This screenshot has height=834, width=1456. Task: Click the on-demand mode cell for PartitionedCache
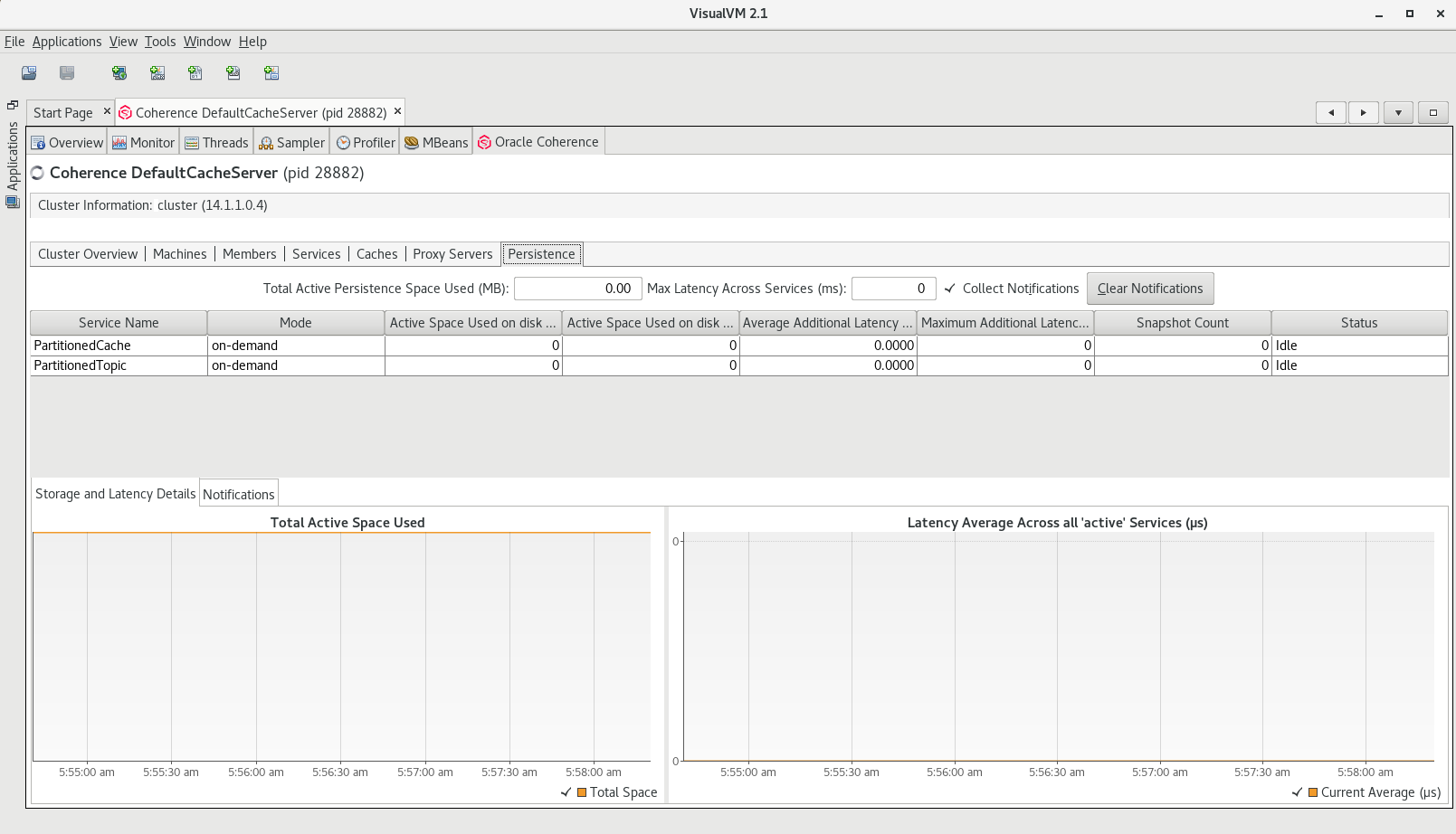point(296,346)
